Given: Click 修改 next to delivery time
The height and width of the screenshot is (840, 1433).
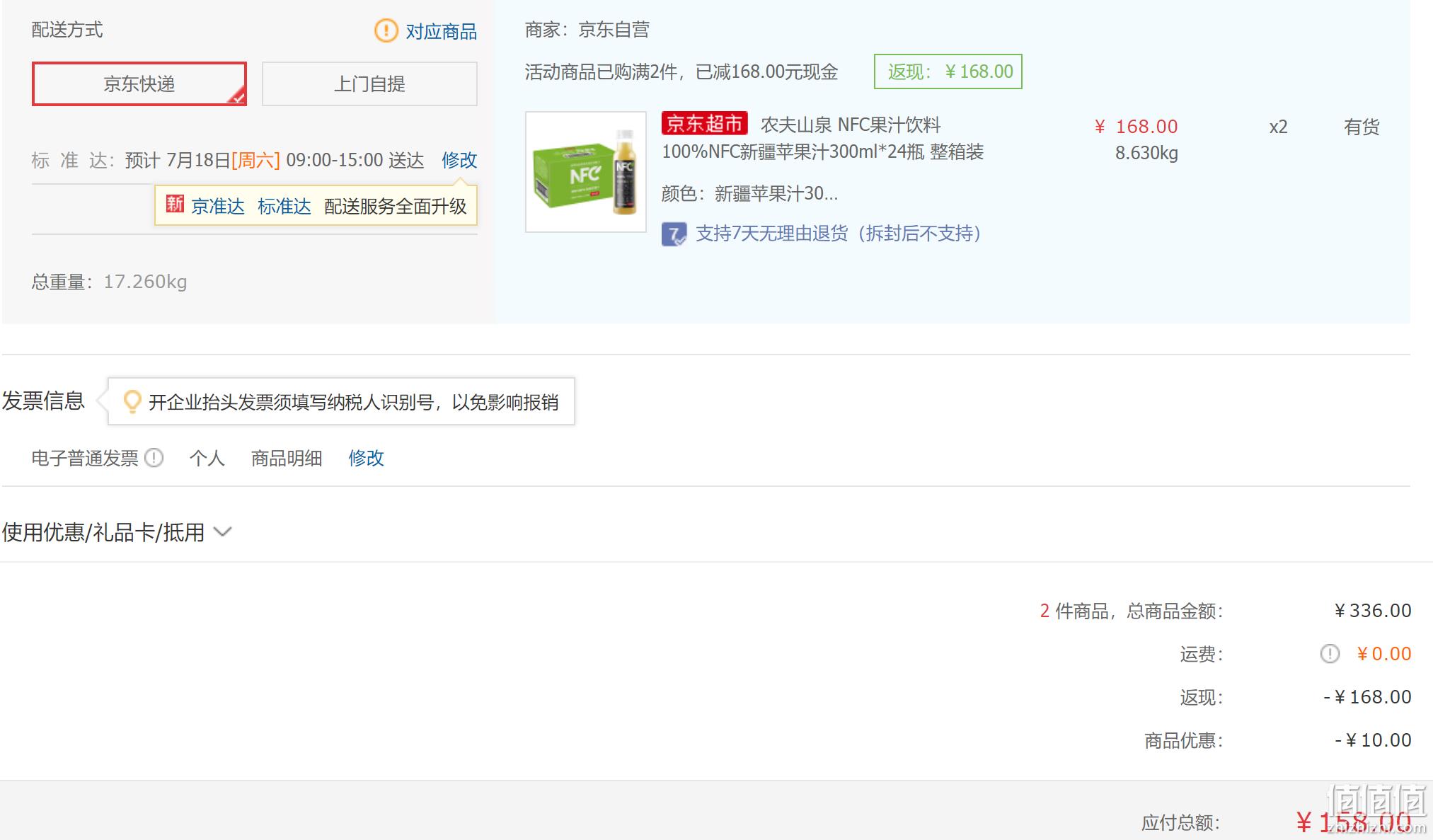Looking at the screenshot, I should (459, 160).
